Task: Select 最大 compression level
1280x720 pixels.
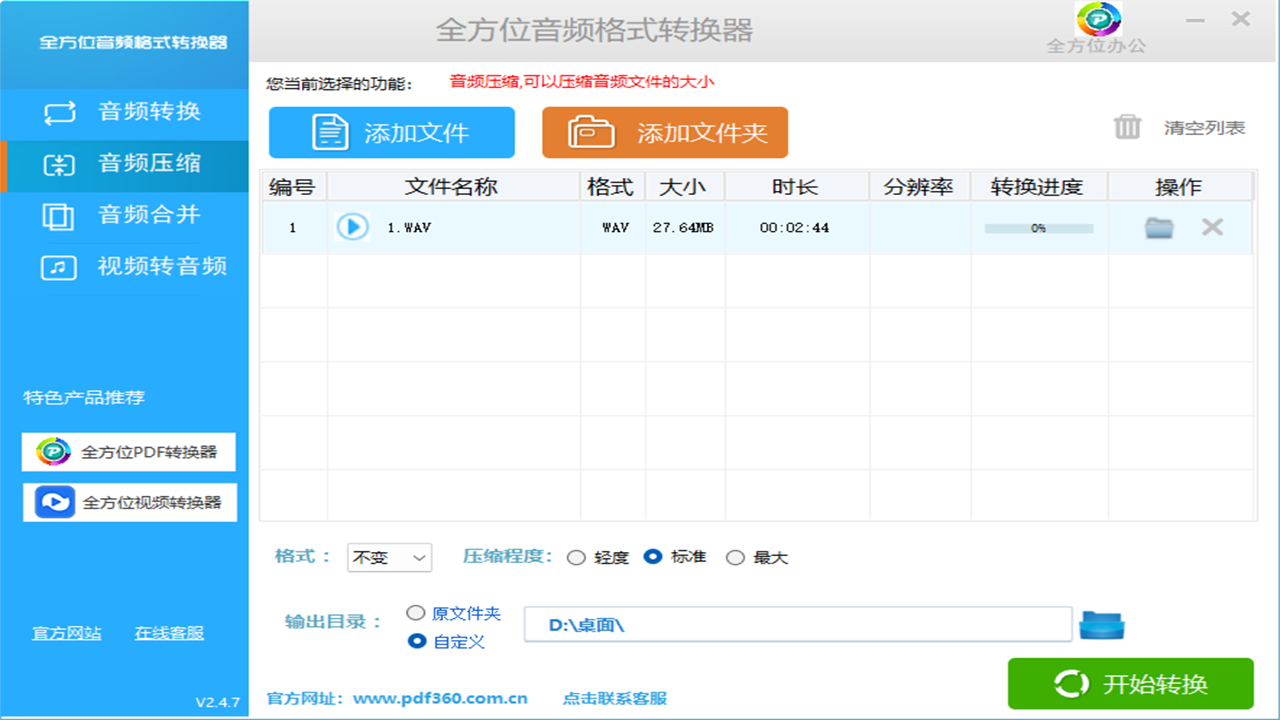Action: [x=735, y=558]
